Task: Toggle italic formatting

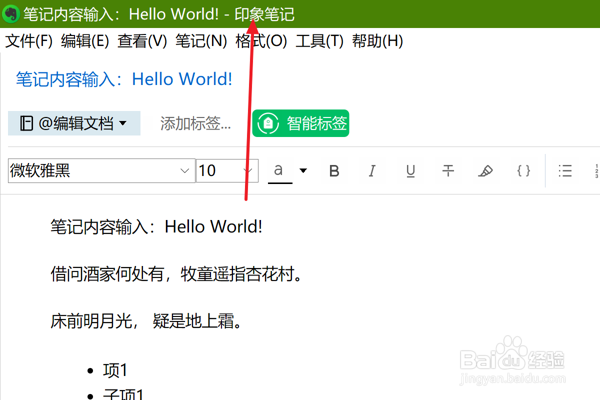Action: pyautogui.click(x=372, y=171)
